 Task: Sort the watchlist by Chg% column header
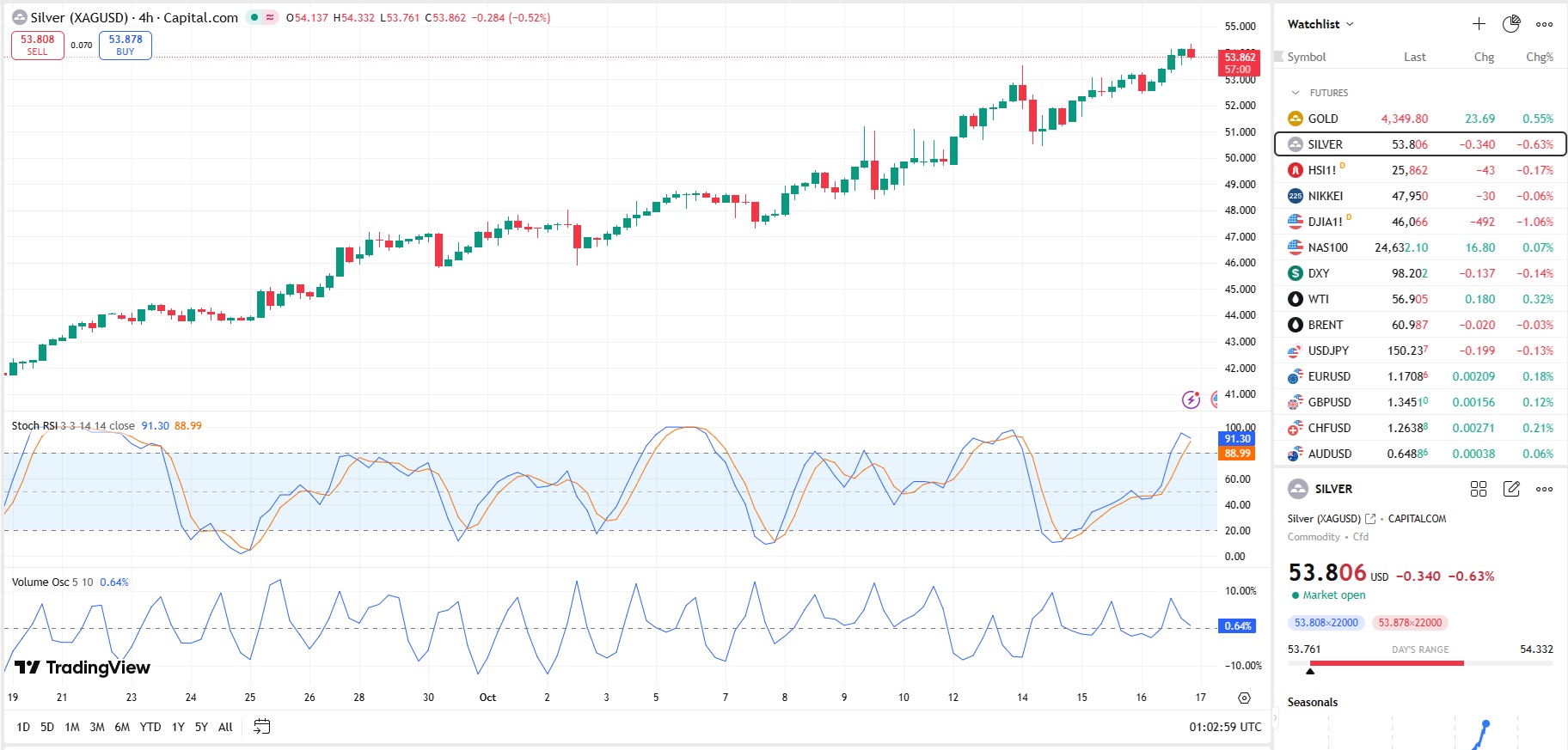click(x=1539, y=57)
